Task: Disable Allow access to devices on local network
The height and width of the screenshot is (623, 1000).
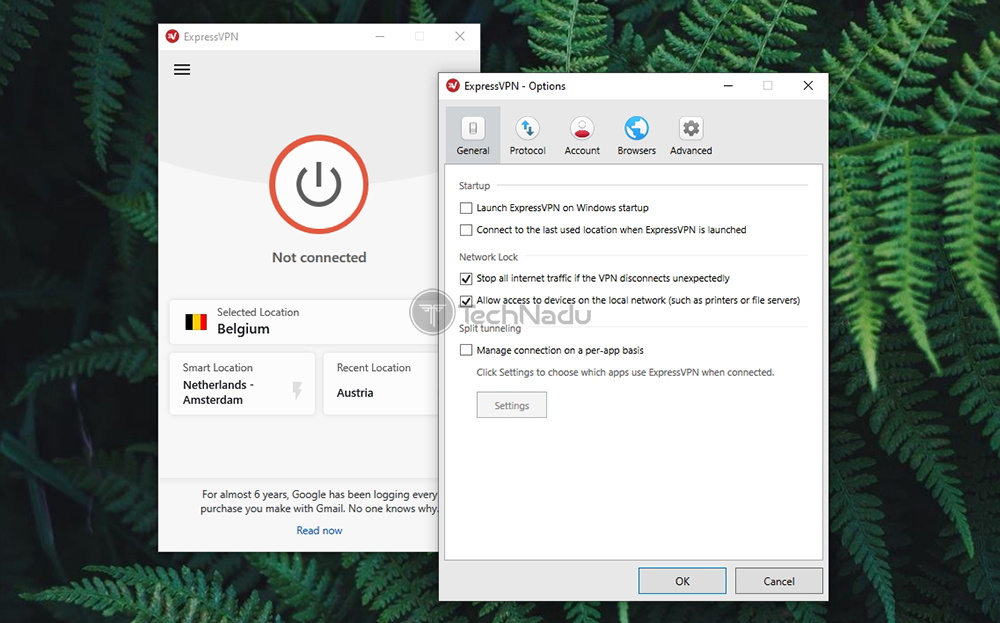Action: coord(466,300)
